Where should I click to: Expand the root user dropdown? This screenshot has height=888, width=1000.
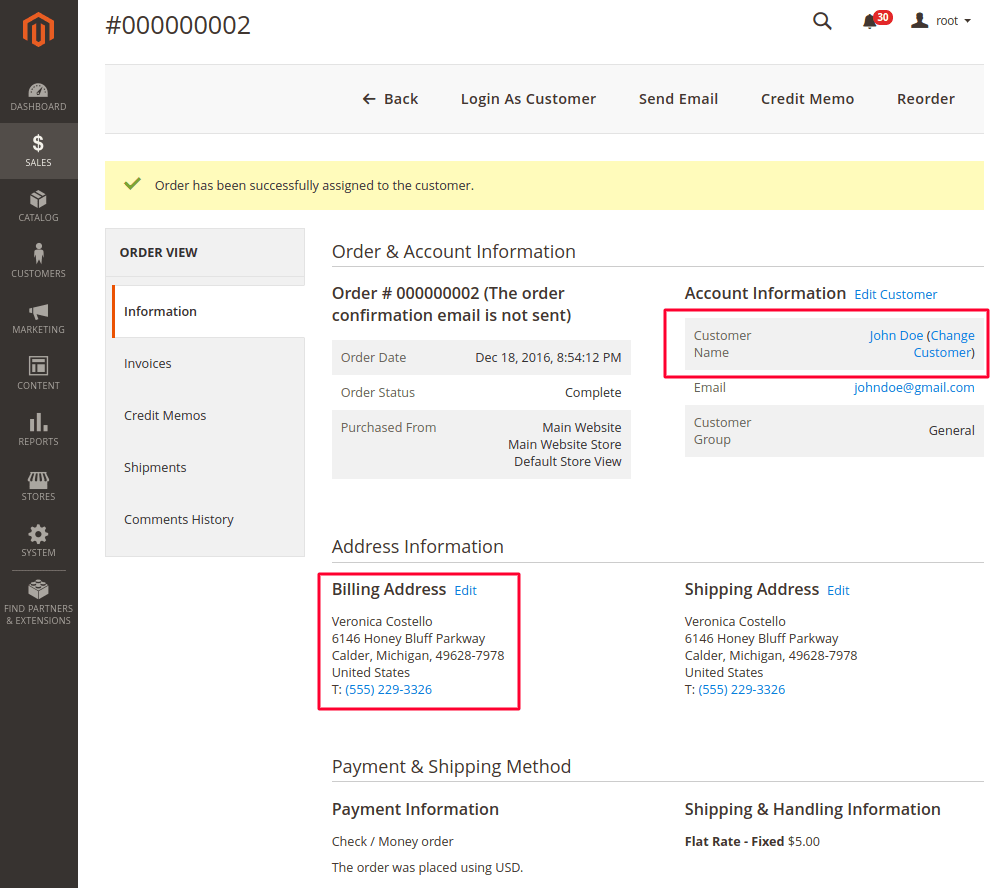coord(941,21)
